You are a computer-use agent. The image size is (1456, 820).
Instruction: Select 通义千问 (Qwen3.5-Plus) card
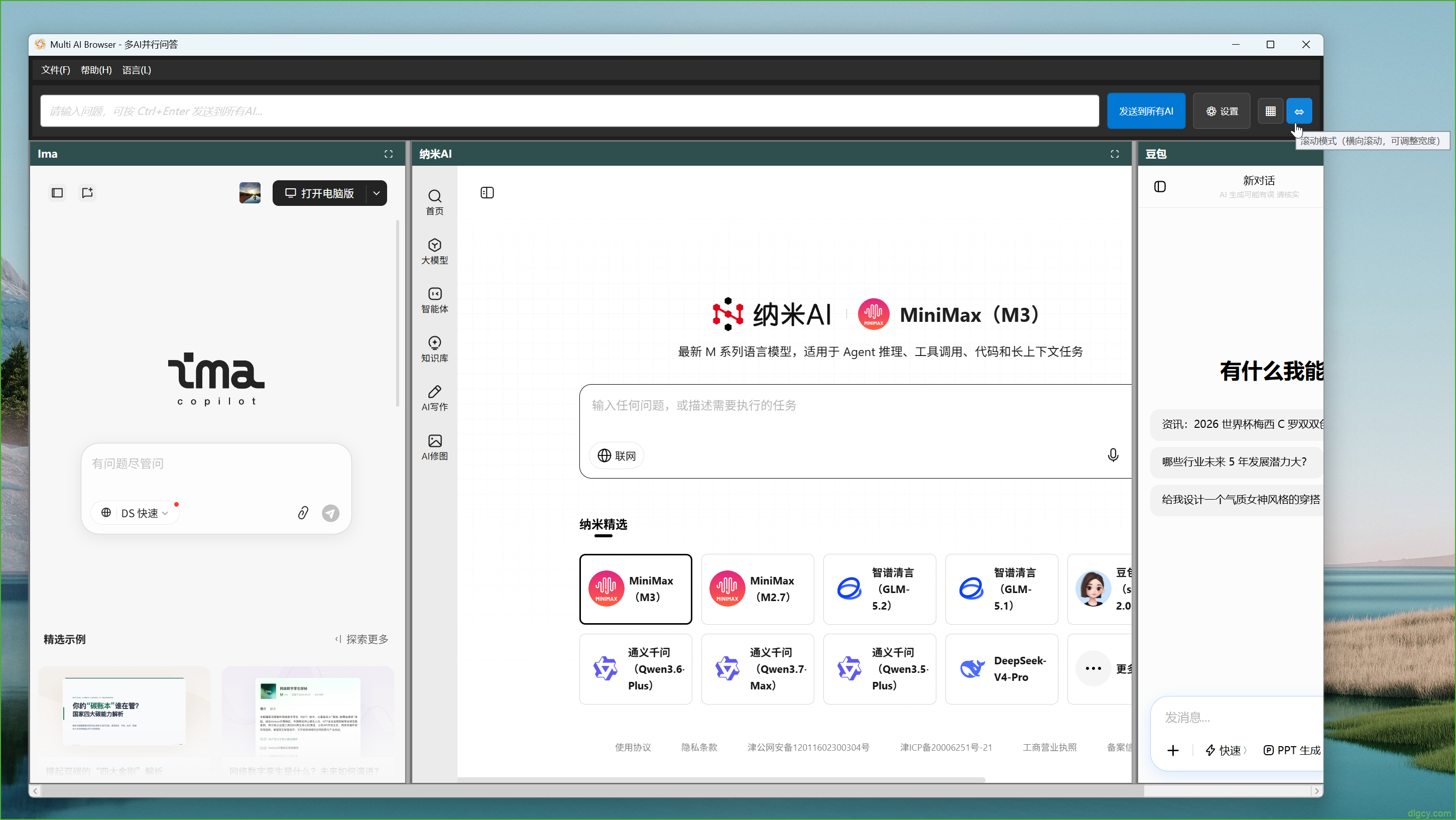point(880,668)
